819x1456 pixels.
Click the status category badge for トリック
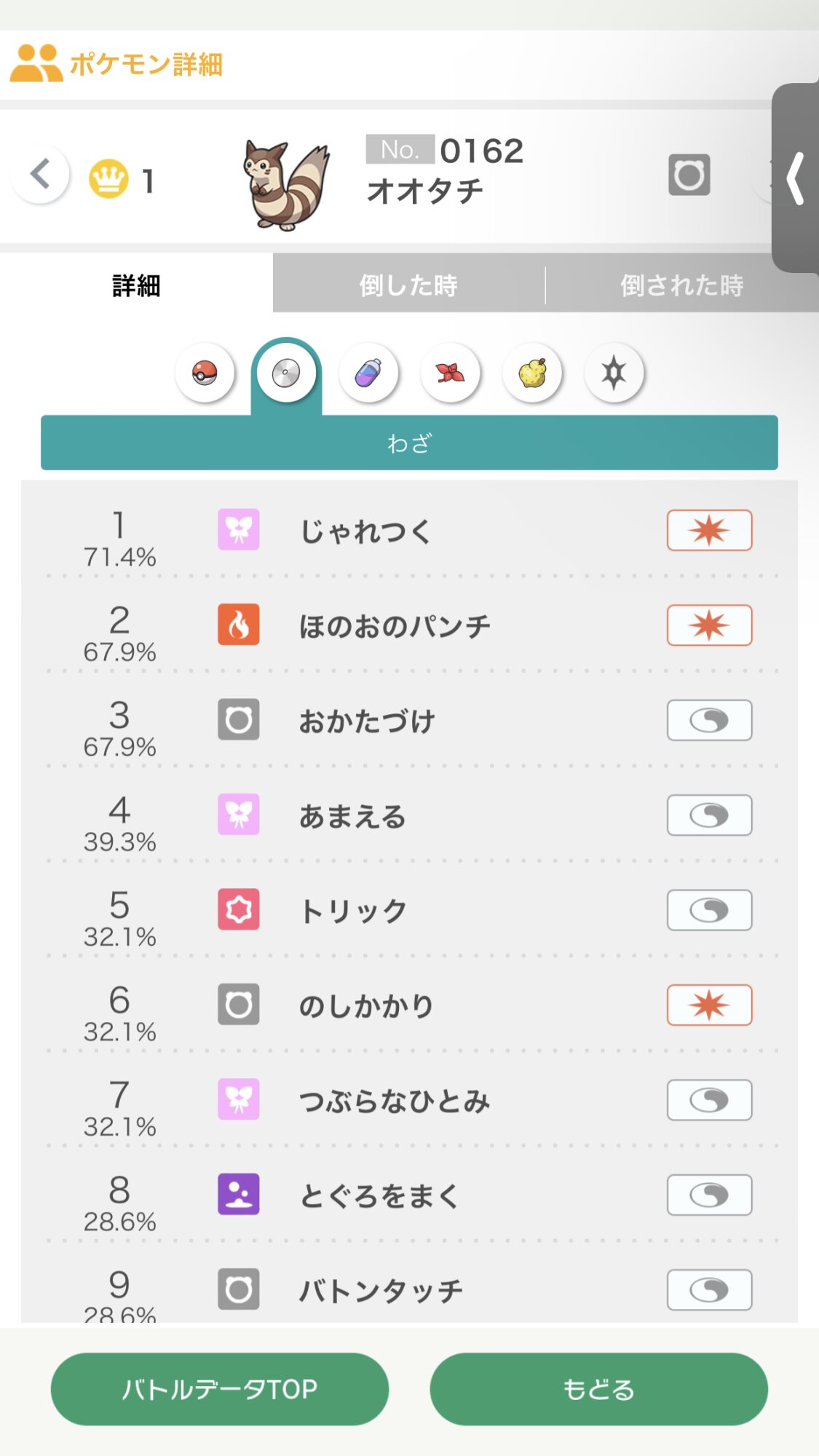709,910
